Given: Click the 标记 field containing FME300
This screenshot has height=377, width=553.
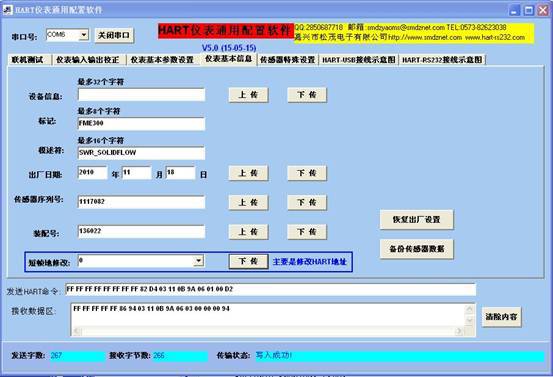Looking at the screenshot, I should (141, 124).
